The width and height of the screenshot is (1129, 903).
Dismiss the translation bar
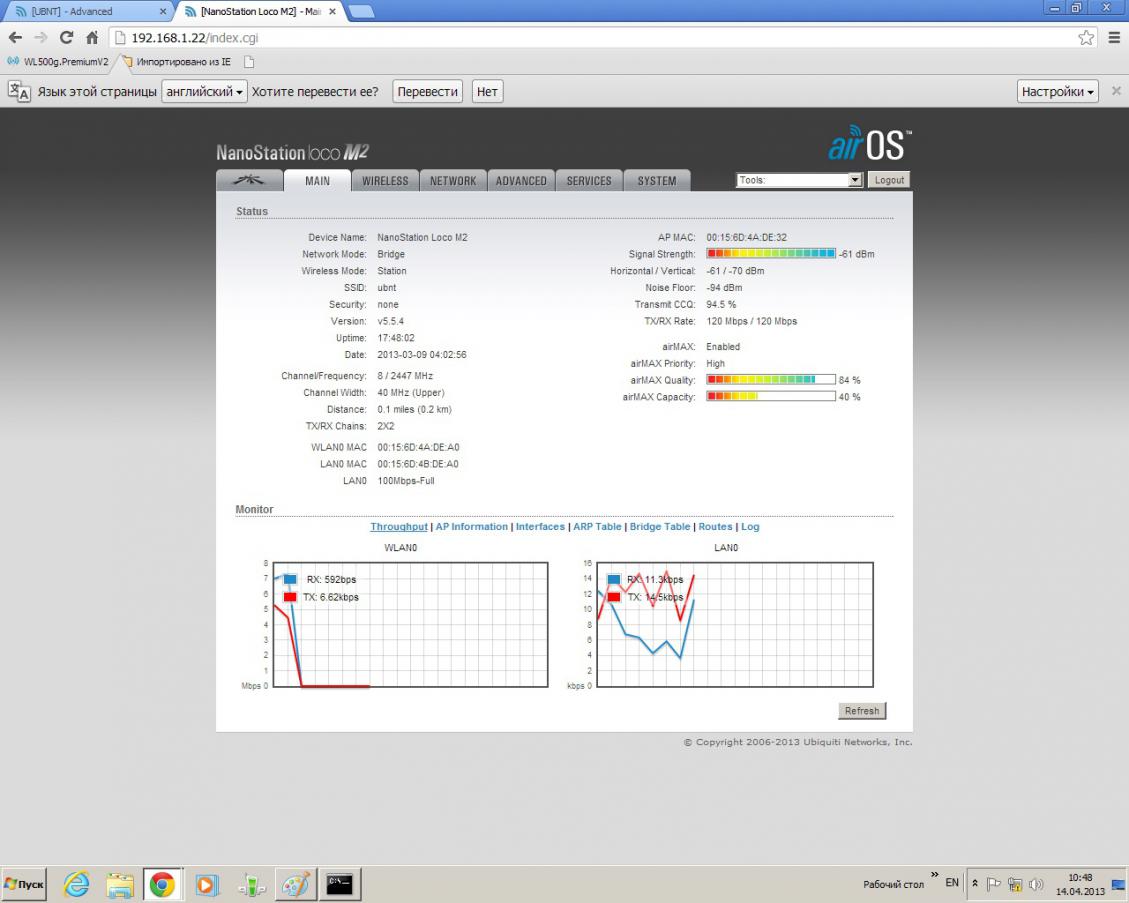[x=1116, y=91]
